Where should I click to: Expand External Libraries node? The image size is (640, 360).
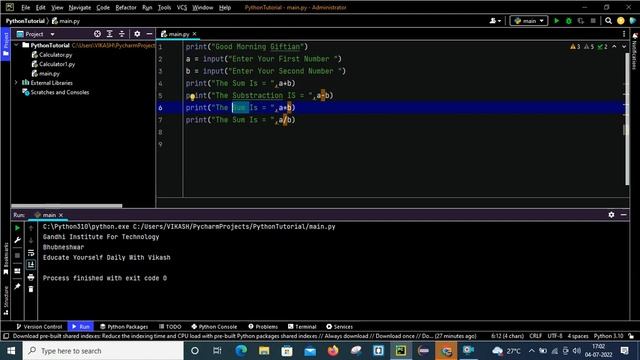tap(16, 82)
